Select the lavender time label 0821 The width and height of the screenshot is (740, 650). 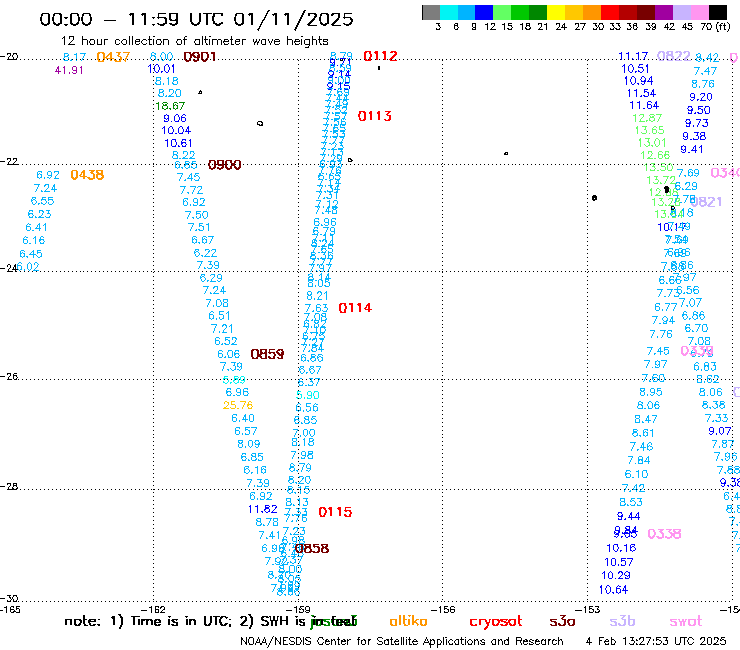tap(706, 202)
